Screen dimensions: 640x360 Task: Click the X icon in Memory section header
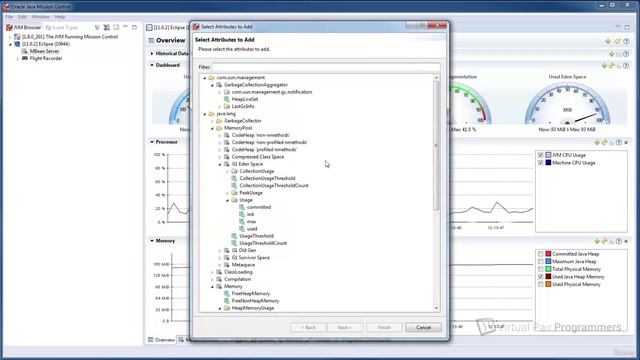click(626, 241)
